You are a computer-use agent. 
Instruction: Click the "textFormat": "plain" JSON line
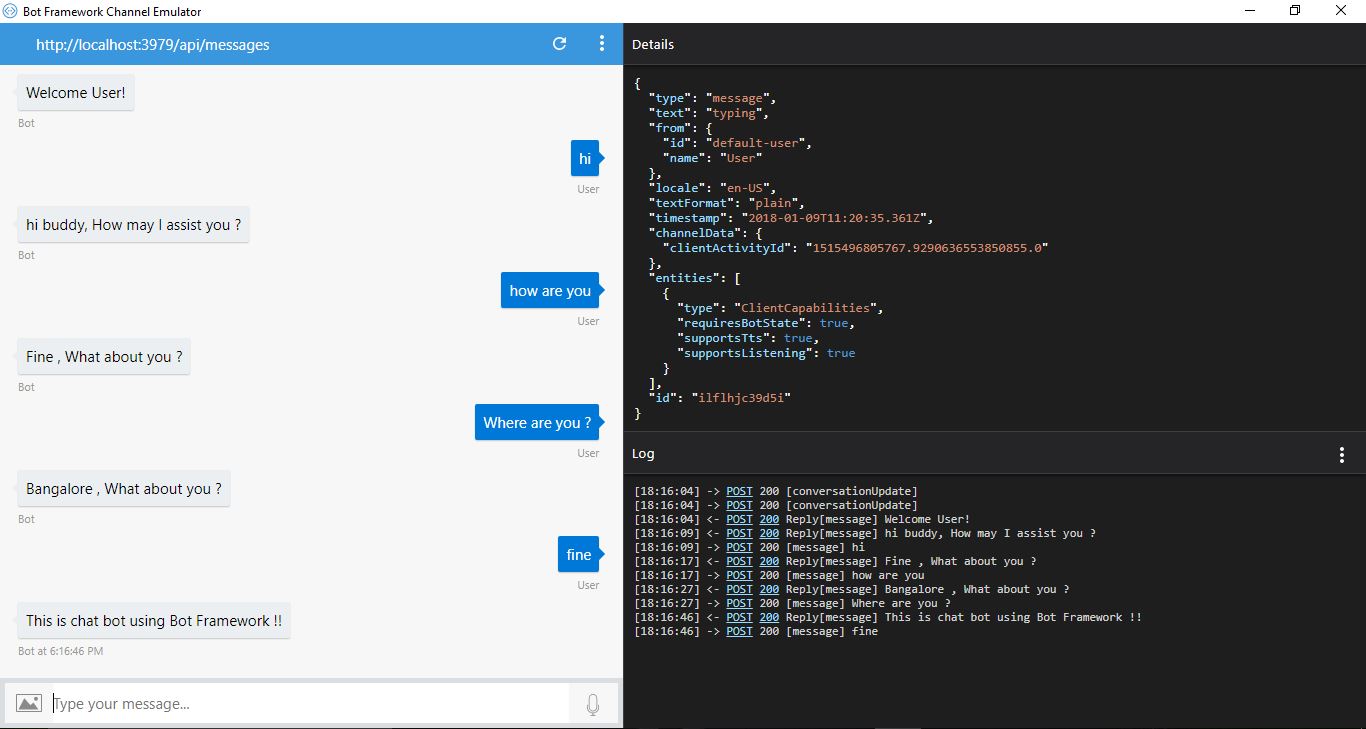coord(727,203)
